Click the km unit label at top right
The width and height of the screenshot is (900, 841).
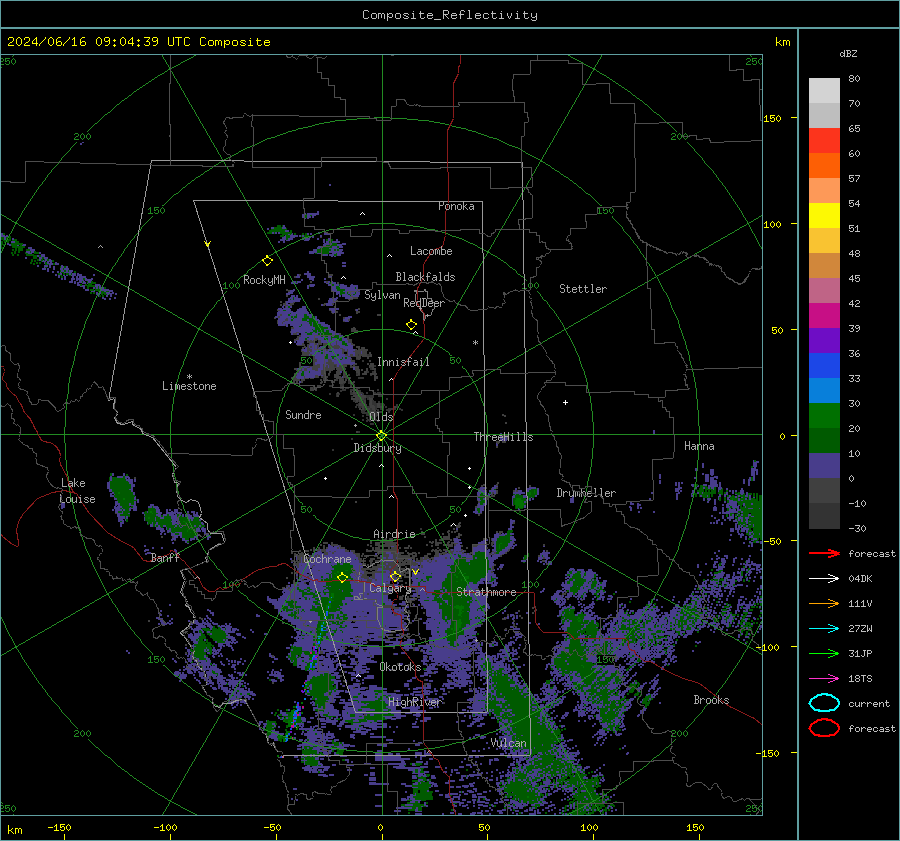click(782, 42)
